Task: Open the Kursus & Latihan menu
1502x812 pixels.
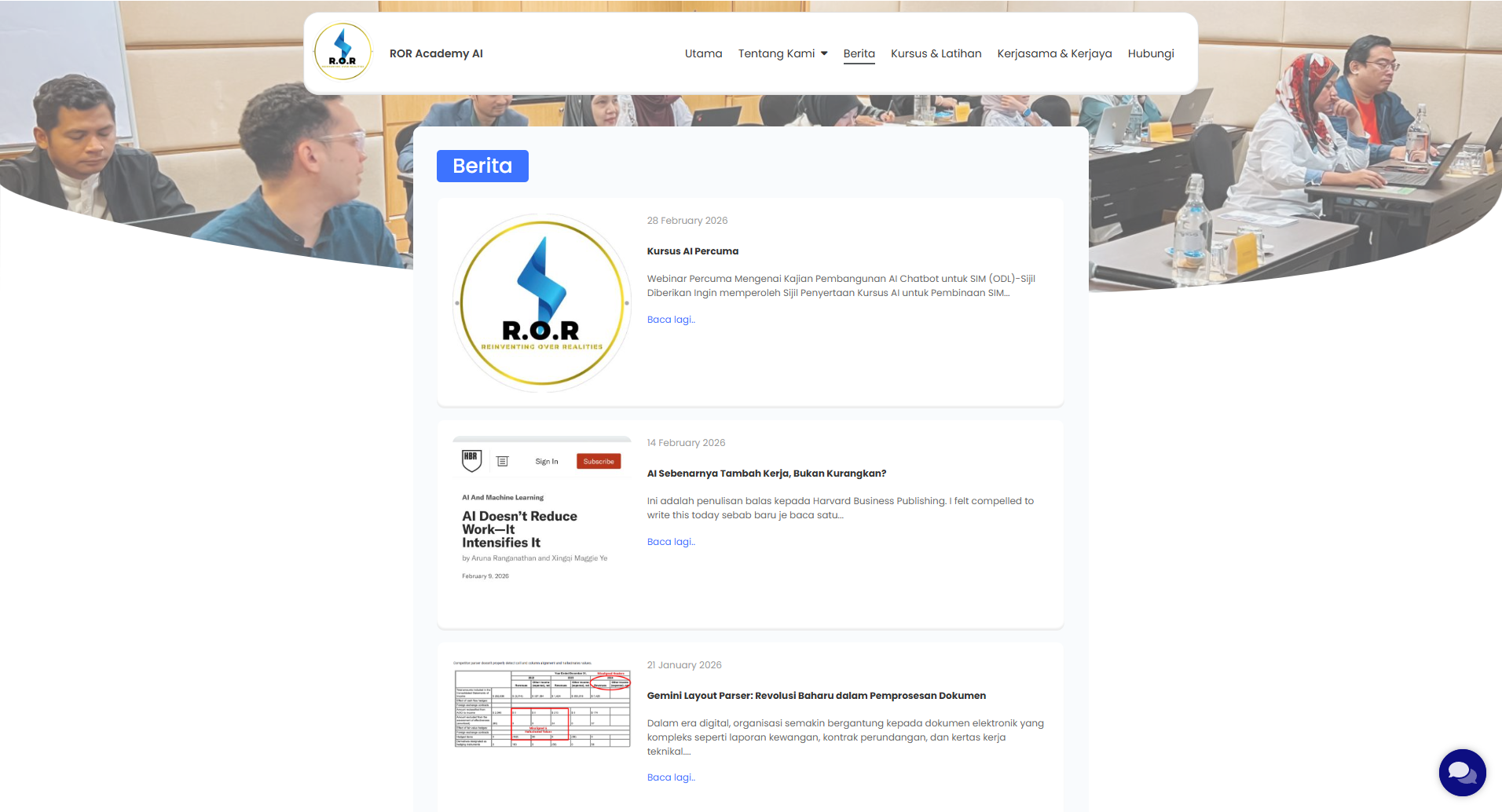Action: coord(936,53)
